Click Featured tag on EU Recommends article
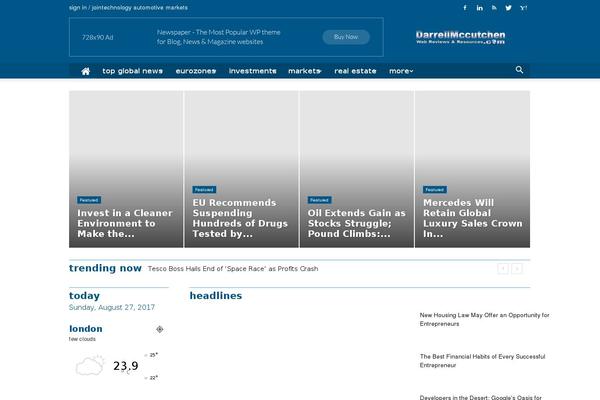600x400 pixels. point(204,189)
